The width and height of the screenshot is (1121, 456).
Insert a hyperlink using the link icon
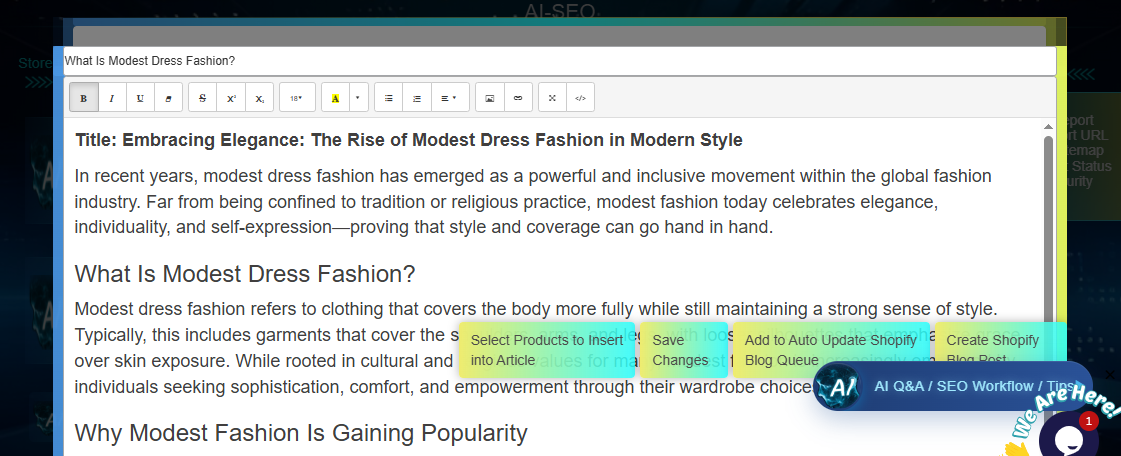tap(518, 98)
